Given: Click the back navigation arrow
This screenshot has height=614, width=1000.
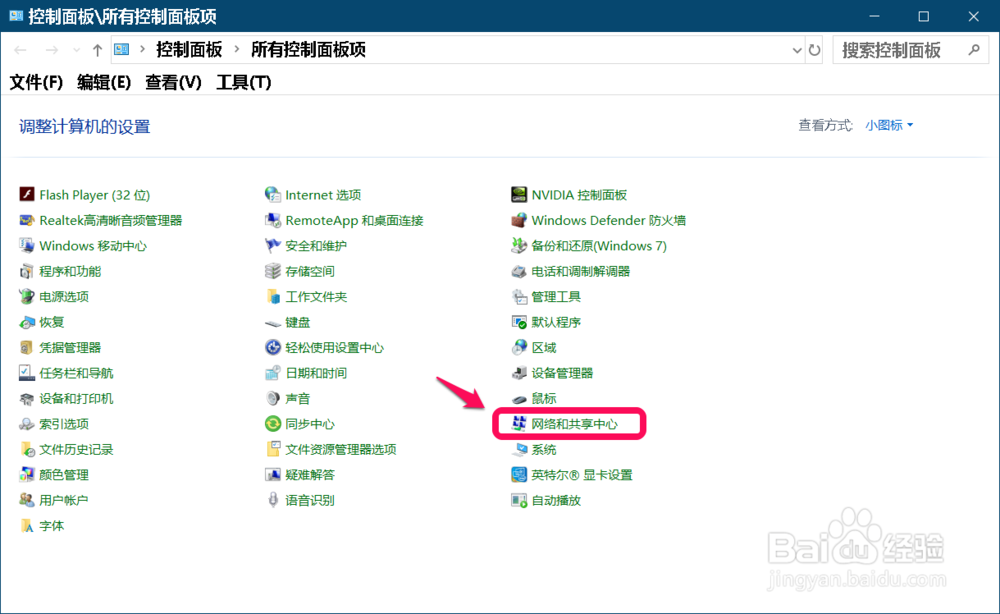Looking at the screenshot, I should pos(20,50).
